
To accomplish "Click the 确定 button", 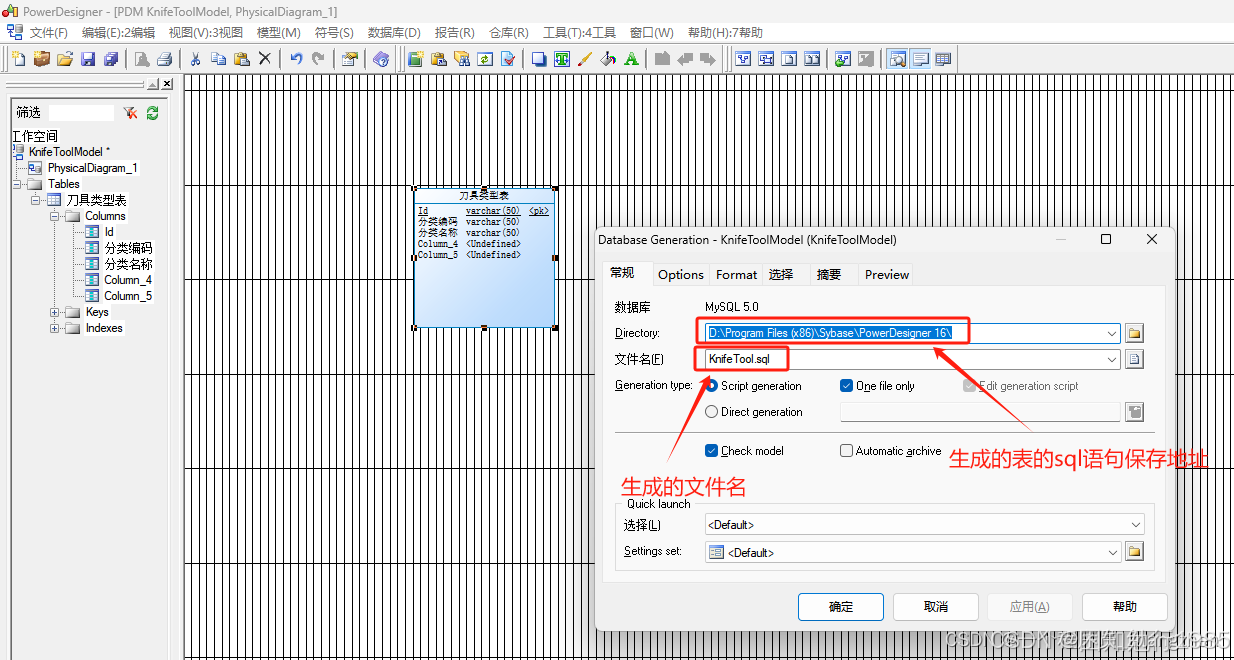I will tap(841, 607).
